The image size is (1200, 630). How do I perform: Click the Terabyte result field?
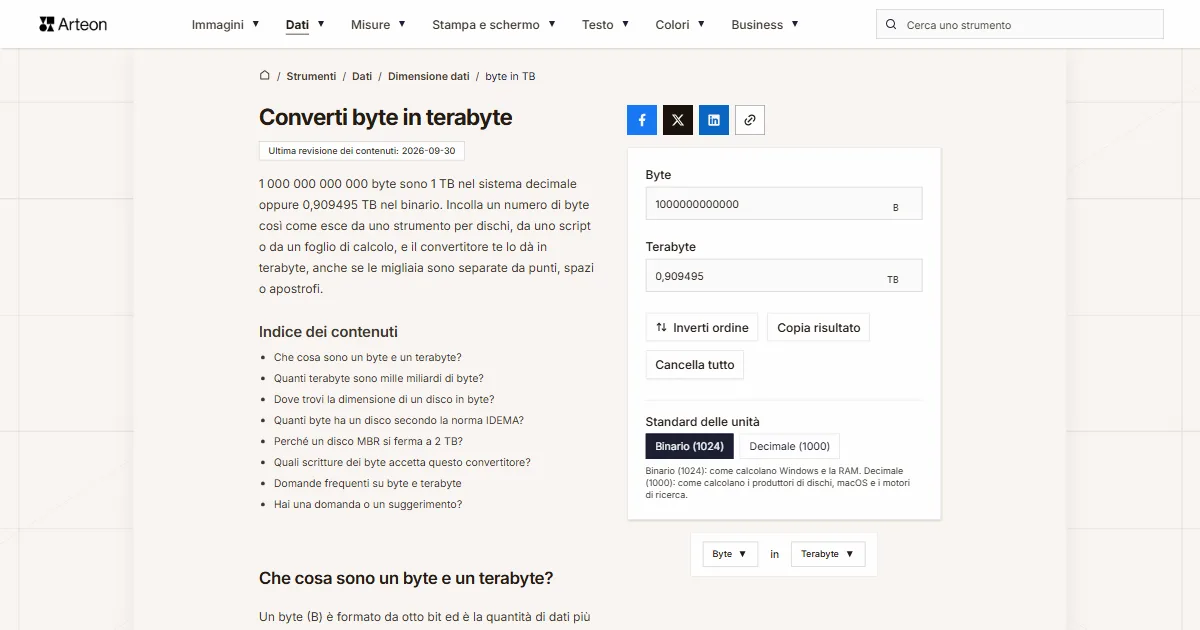[784, 276]
